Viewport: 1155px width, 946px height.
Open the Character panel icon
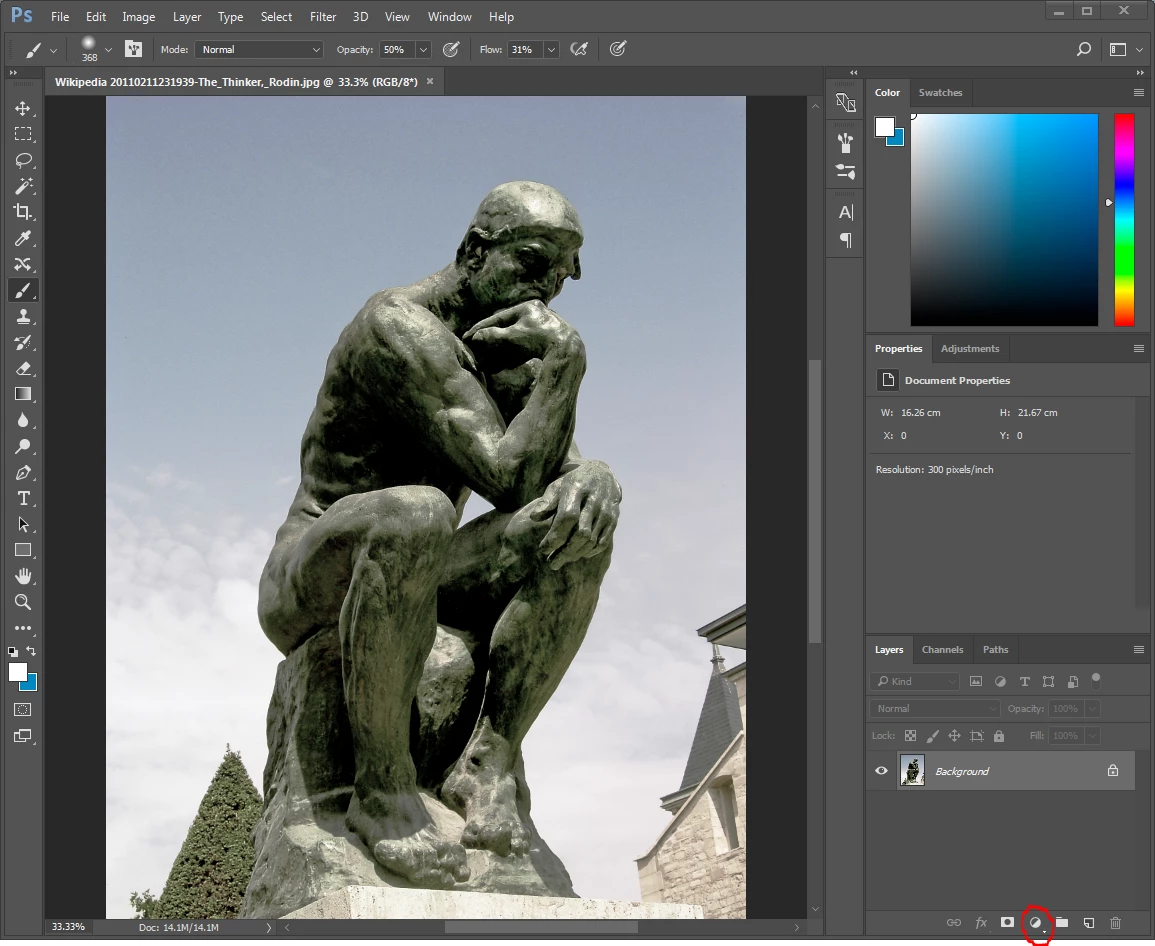[846, 213]
